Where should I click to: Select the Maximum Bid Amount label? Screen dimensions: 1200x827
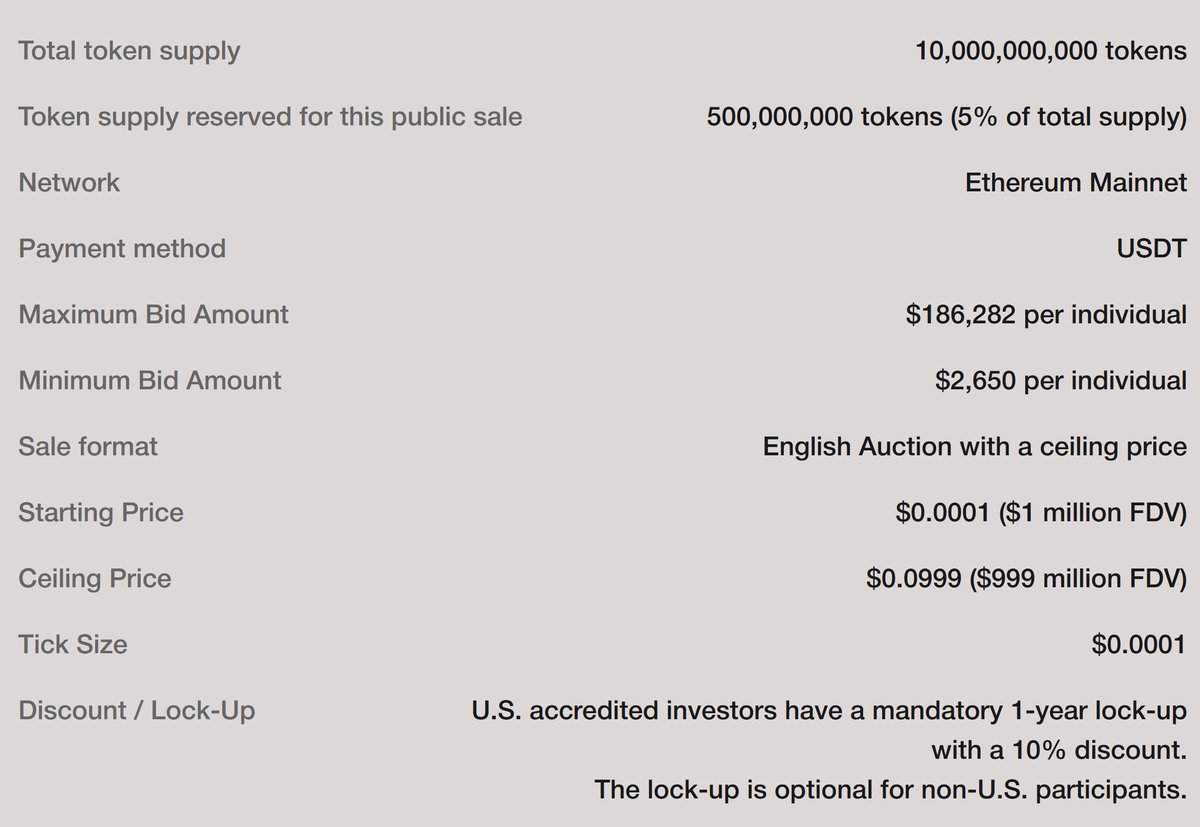click(x=153, y=314)
